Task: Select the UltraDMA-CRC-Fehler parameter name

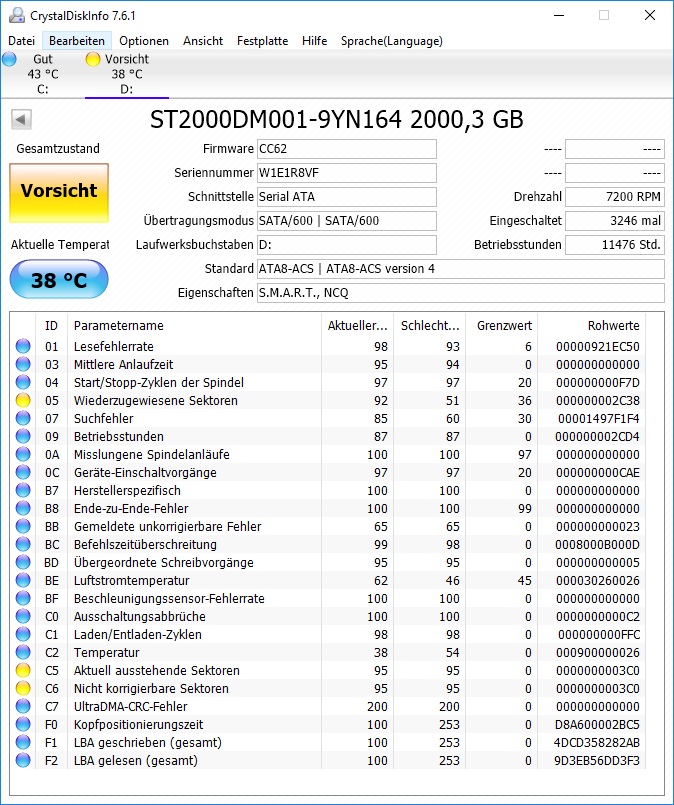Action: coord(130,706)
